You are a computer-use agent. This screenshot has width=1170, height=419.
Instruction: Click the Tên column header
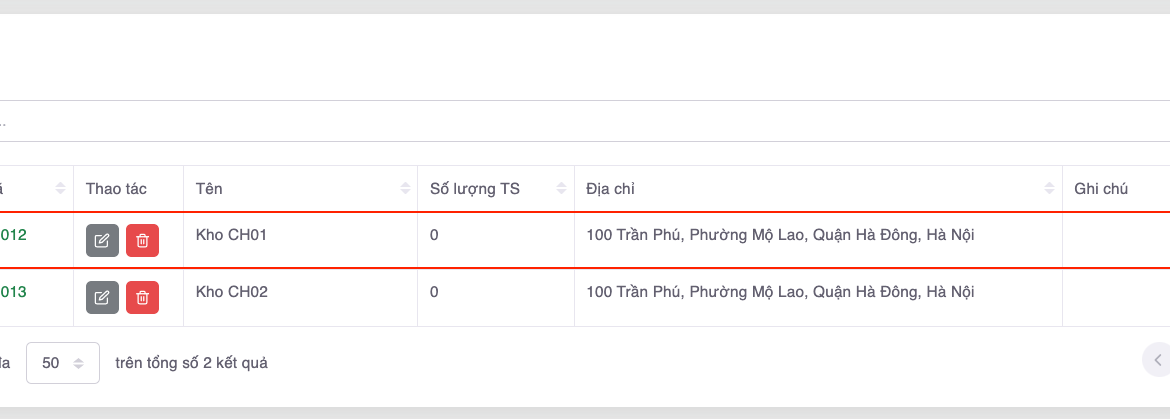tap(210, 189)
